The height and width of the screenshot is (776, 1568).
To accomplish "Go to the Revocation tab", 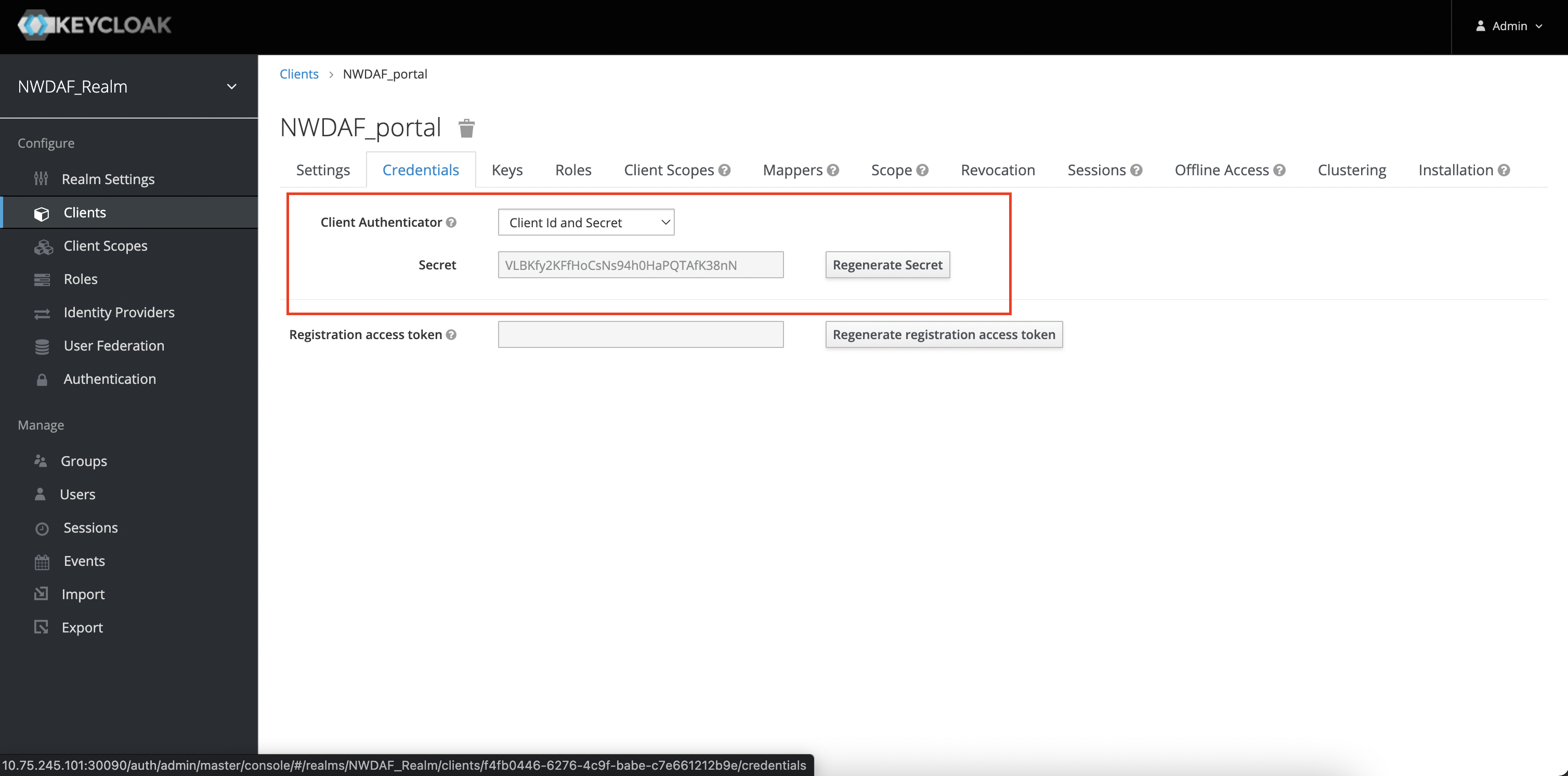I will 997,170.
